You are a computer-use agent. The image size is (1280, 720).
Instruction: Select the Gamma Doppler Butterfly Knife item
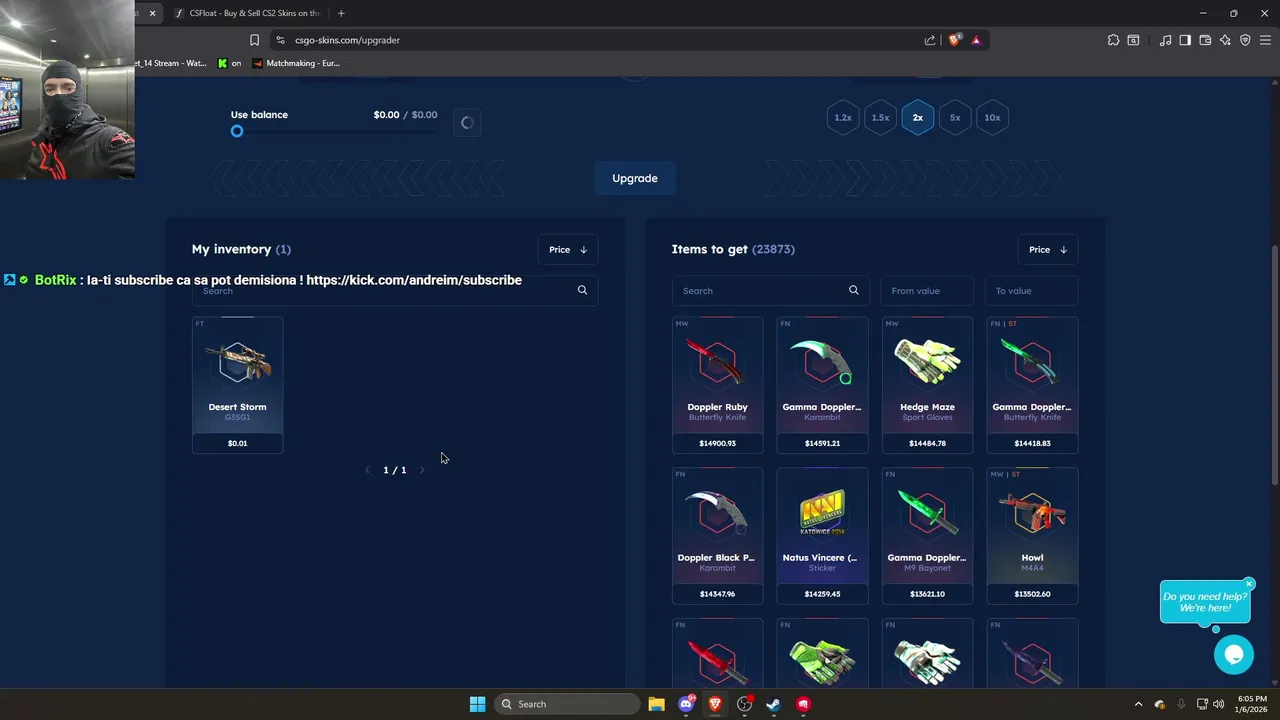(1032, 385)
